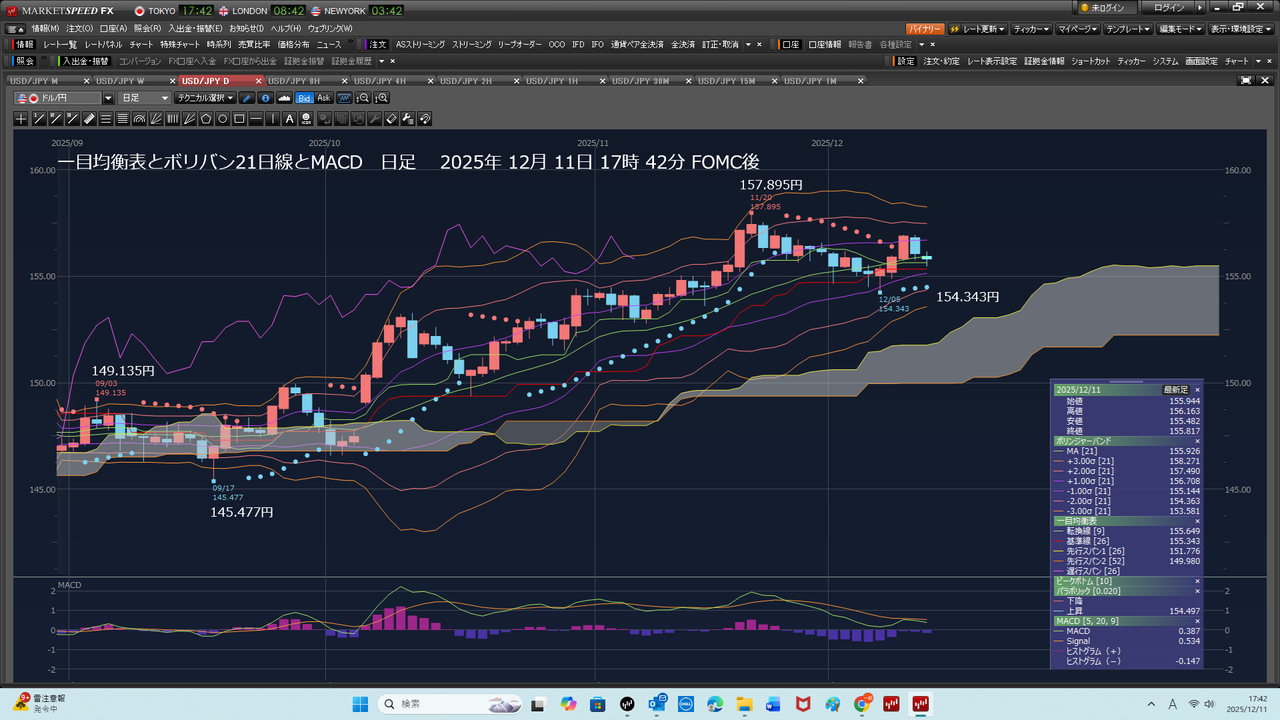This screenshot has width=1280, height=720.
Task: Switch chart price to Ask
Action: tap(323, 98)
